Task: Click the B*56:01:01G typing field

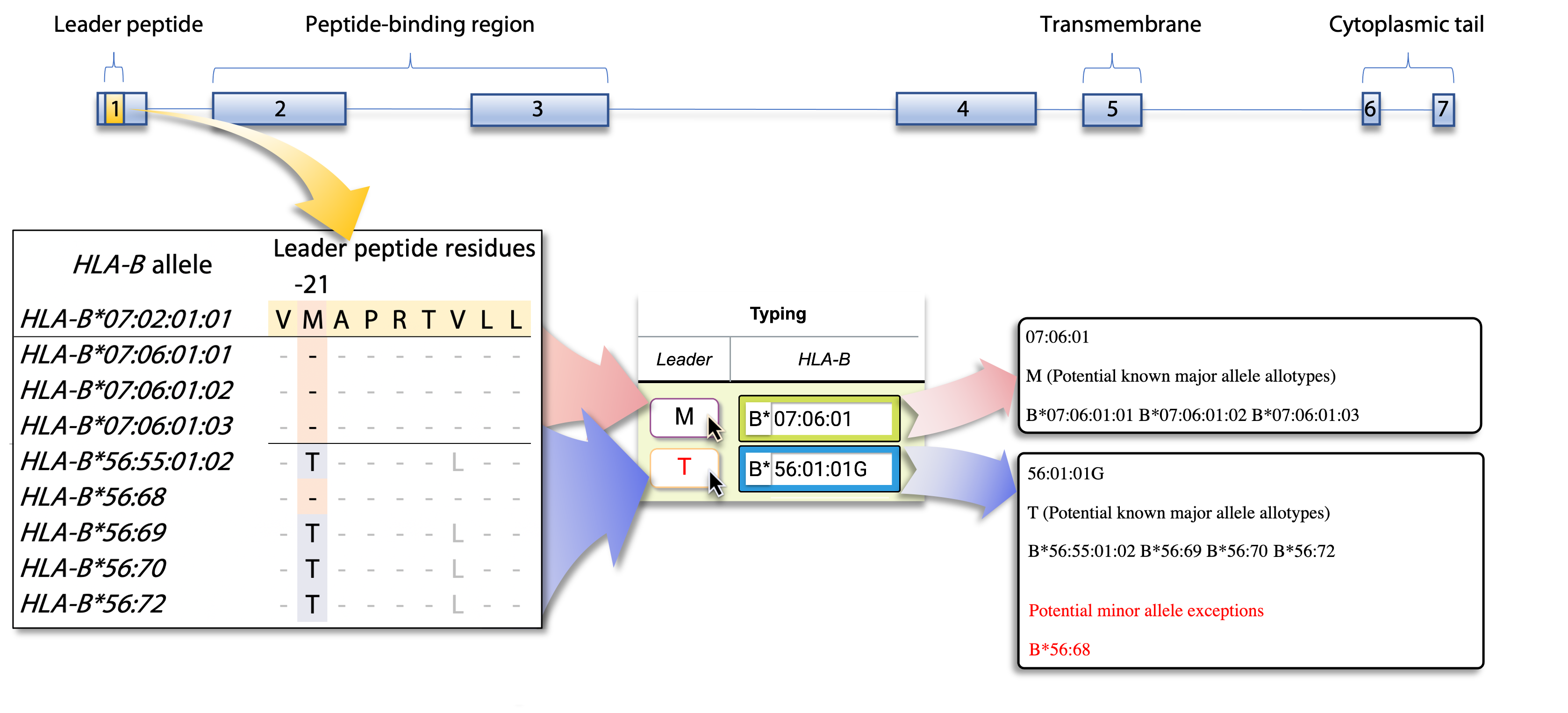Action: click(x=819, y=469)
